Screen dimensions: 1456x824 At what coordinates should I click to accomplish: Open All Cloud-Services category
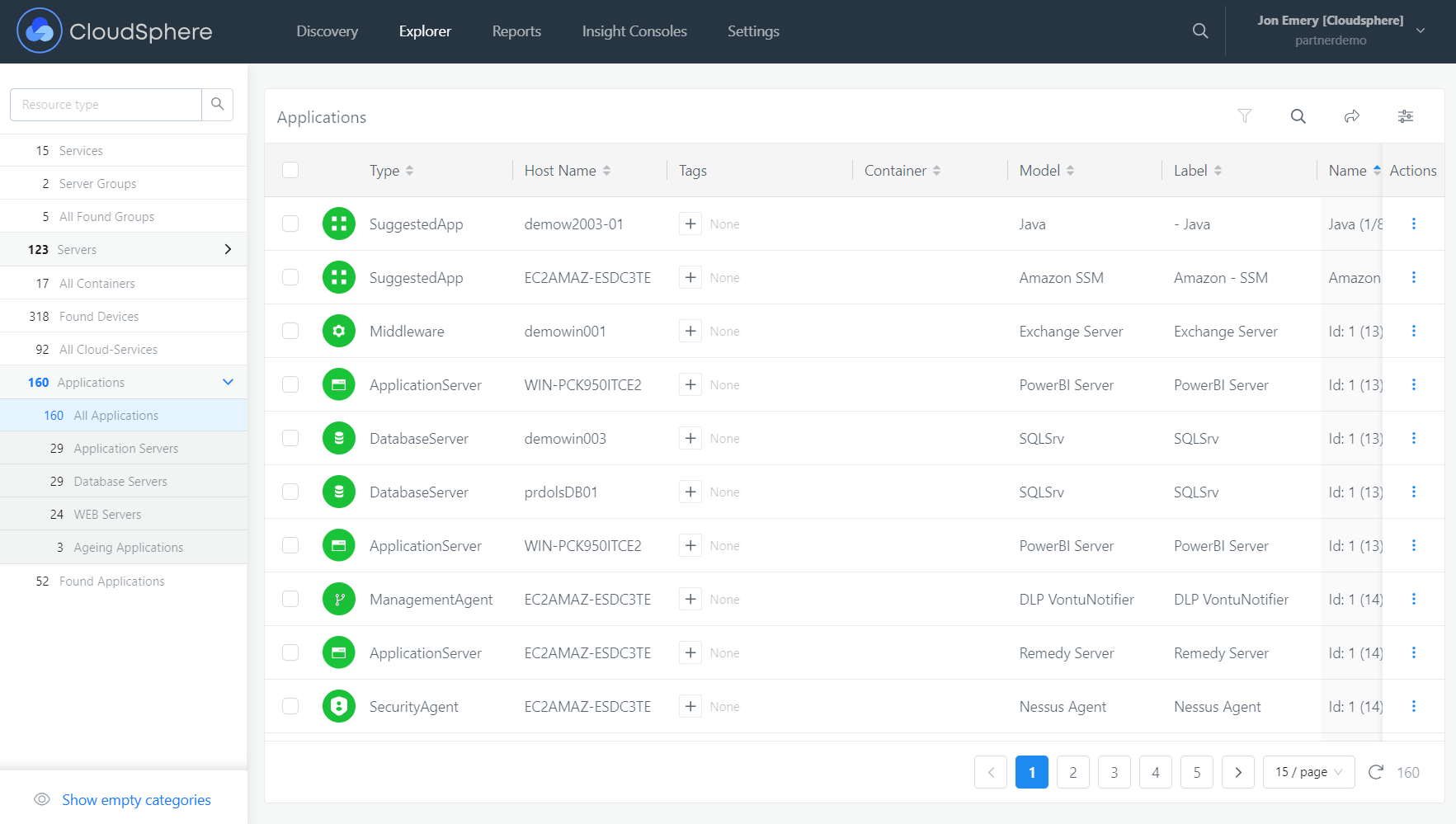pyautogui.click(x=124, y=349)
